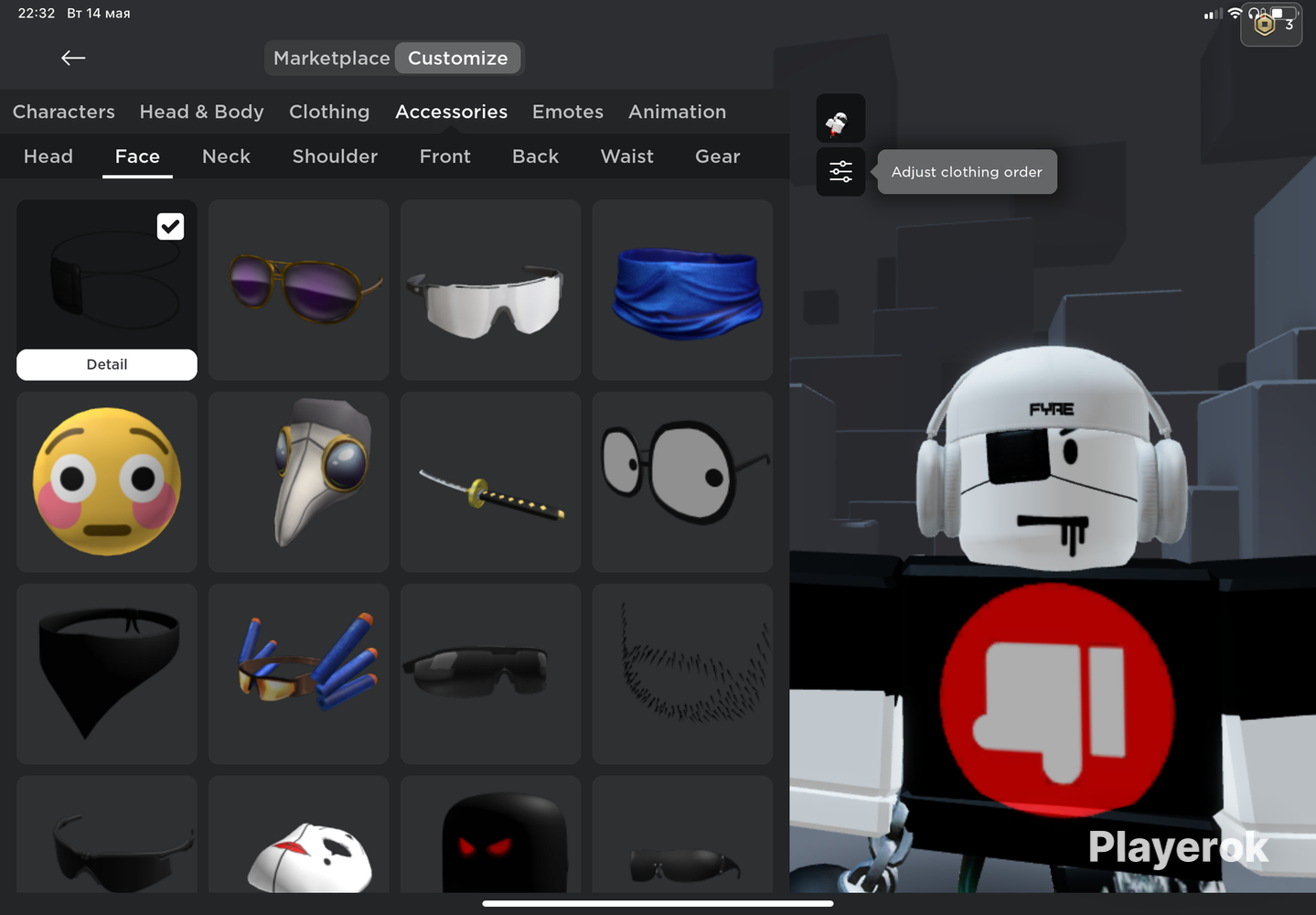Select the Customize tab
Screen dimensions: 1316x915
(x=457, y=58)
